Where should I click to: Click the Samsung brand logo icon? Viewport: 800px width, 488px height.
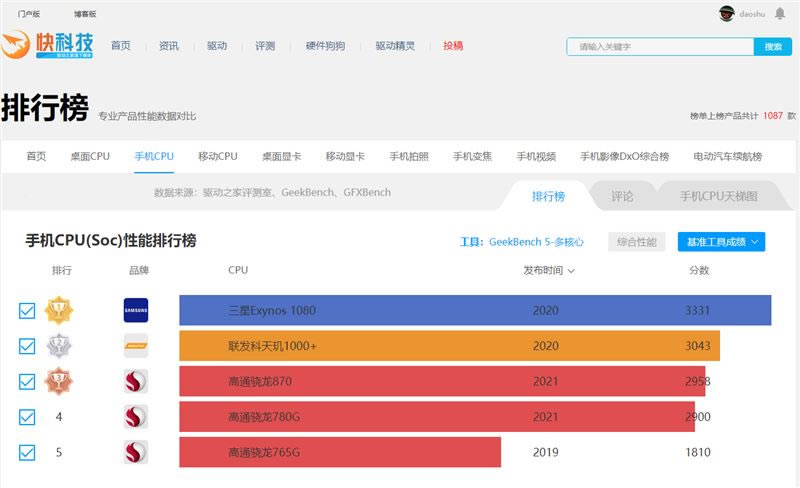pyautogui.click(x=136, y=310)
